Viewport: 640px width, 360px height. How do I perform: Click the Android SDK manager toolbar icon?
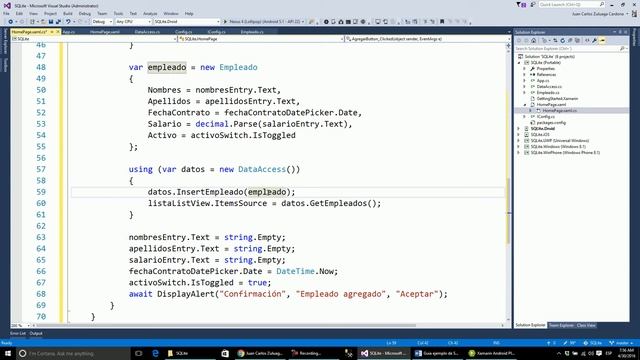(341, 22)
